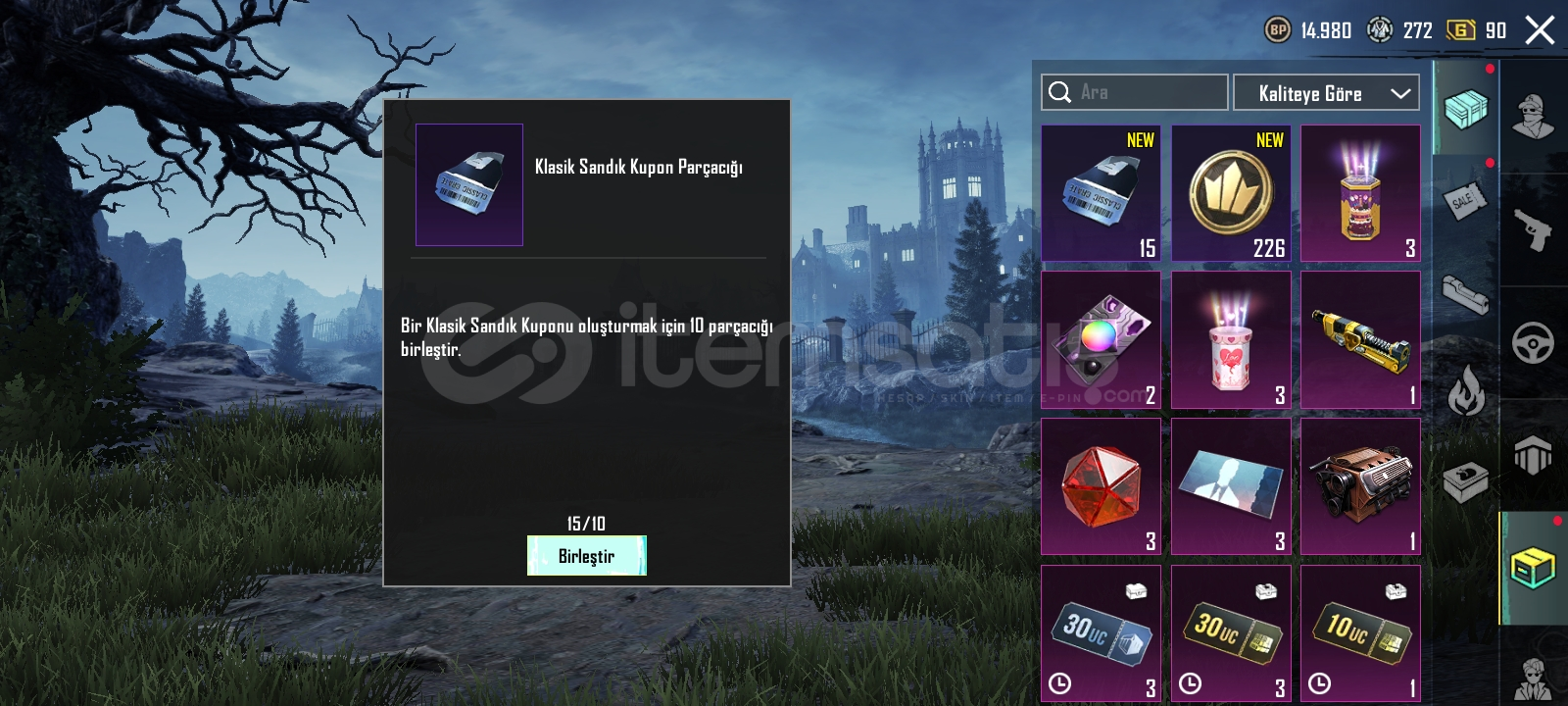Open the character outfit sidebar tab
This screenshot has width=1568, height=706.
(x=1534, y=118)
